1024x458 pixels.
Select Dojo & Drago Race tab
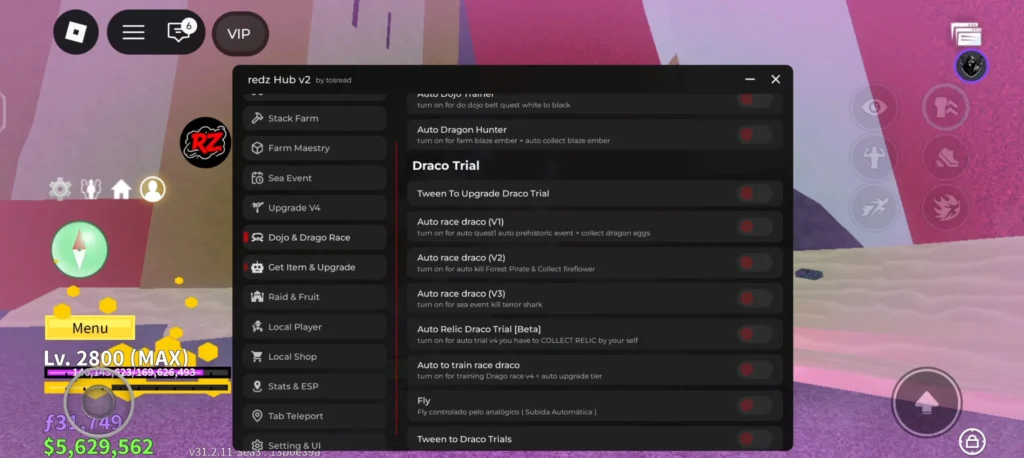[315, 237]
